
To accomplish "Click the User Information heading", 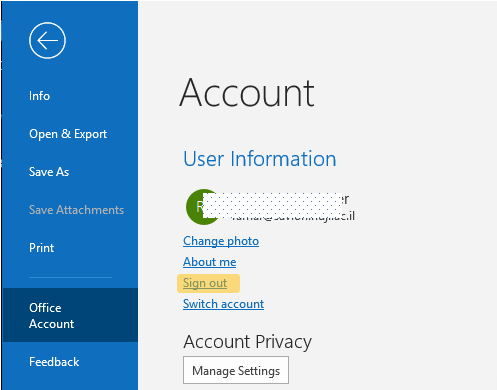I will pos(260,159).
